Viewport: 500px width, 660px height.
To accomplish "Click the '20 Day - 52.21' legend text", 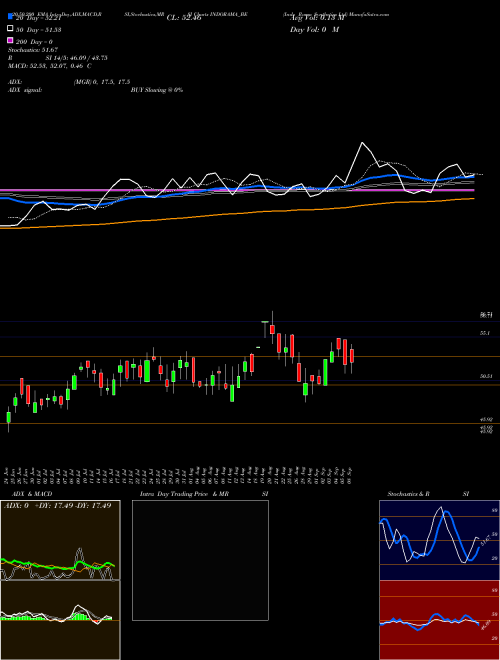I will click(x=39, y=18).
